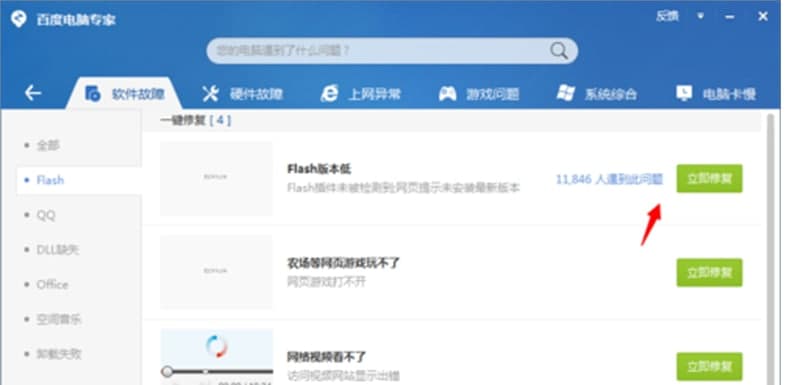Switch to the 硬件故障 tab

click(243, 94)
